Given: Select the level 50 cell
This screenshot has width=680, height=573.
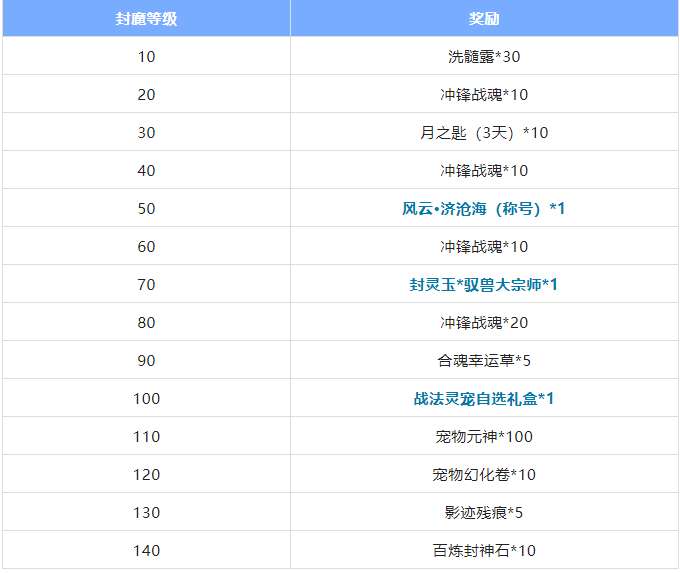Looking at the screenshot, I should (146, 209).
